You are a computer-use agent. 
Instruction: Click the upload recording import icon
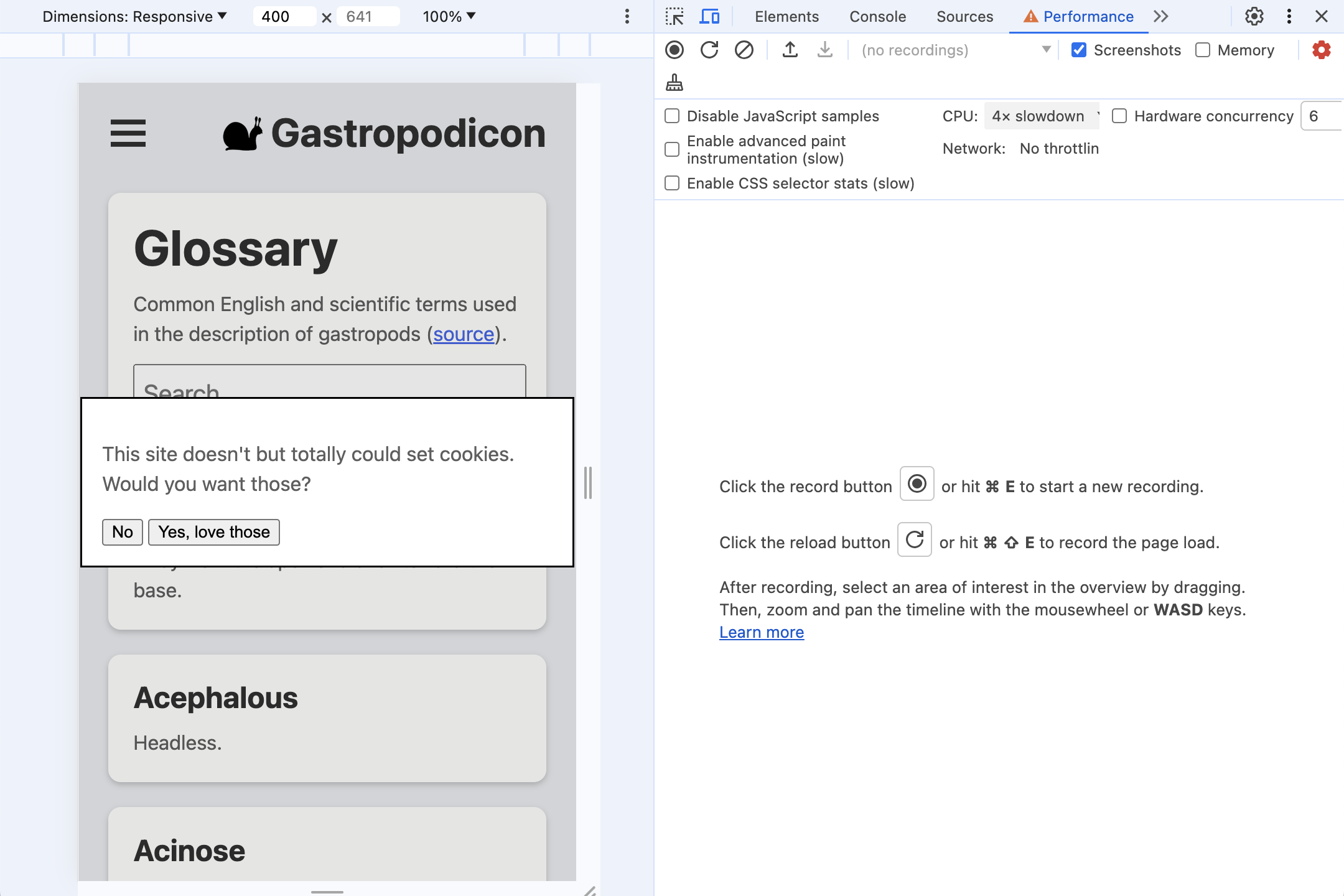click(791, 49)
